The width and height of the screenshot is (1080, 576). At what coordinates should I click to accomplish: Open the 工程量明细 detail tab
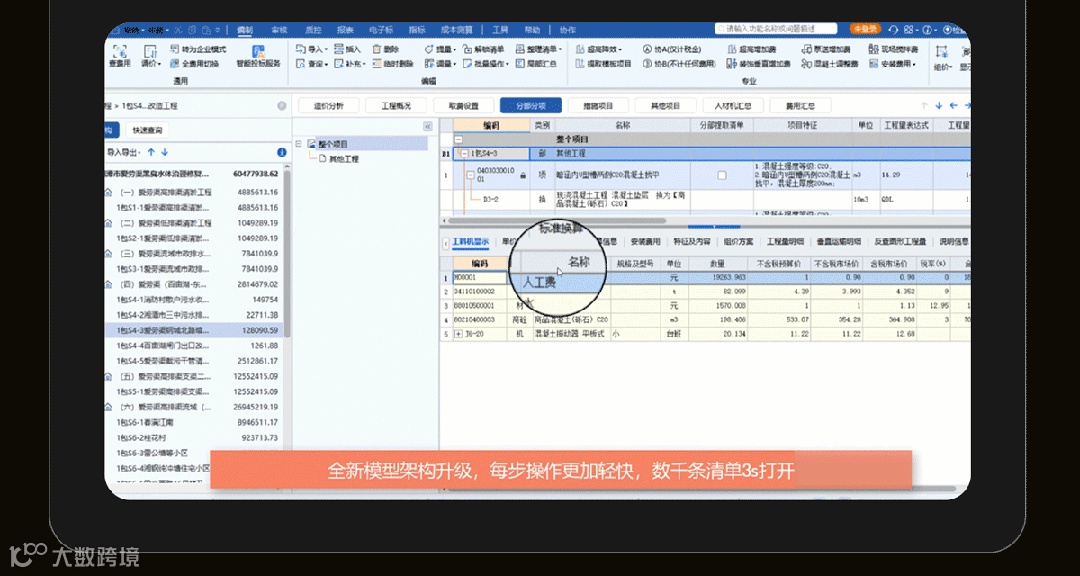point(785,242)
